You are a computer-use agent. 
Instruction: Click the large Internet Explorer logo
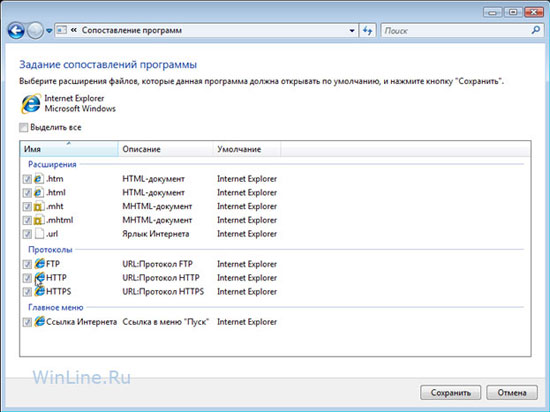[31, 104]
